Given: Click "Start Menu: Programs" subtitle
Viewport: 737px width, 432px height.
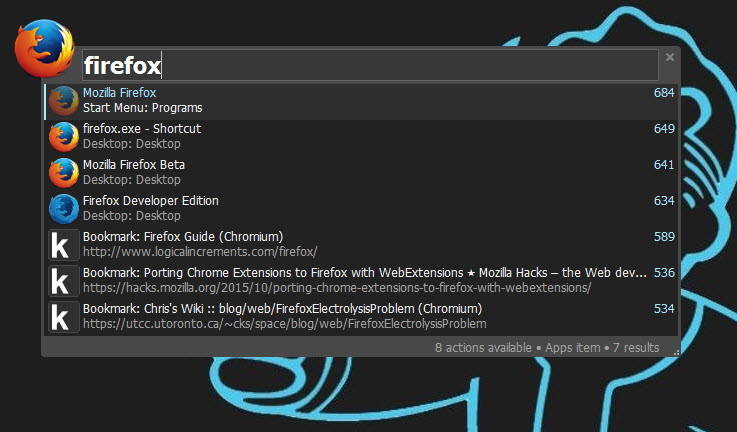Looking at the screenshot, I should coord(143,108).
